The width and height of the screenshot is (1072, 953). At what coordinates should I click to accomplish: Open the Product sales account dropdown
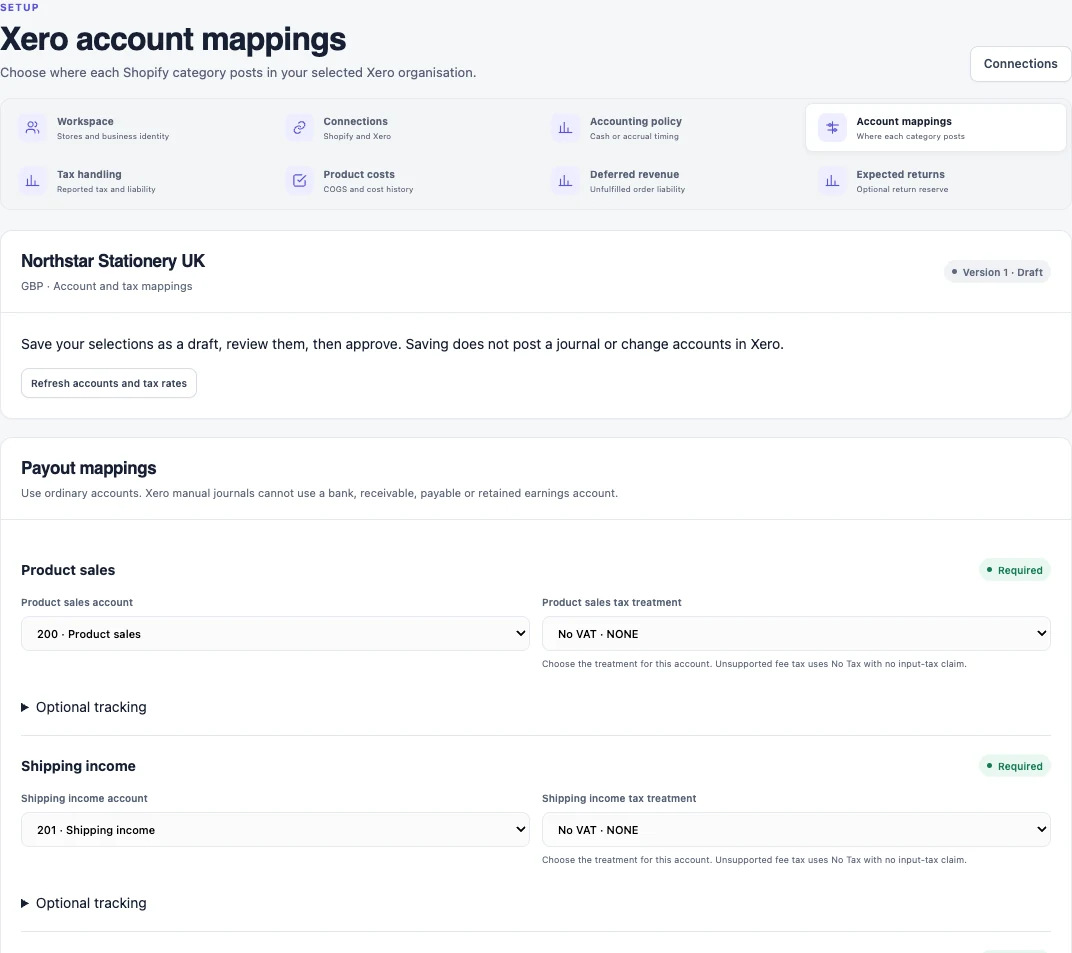276,634
